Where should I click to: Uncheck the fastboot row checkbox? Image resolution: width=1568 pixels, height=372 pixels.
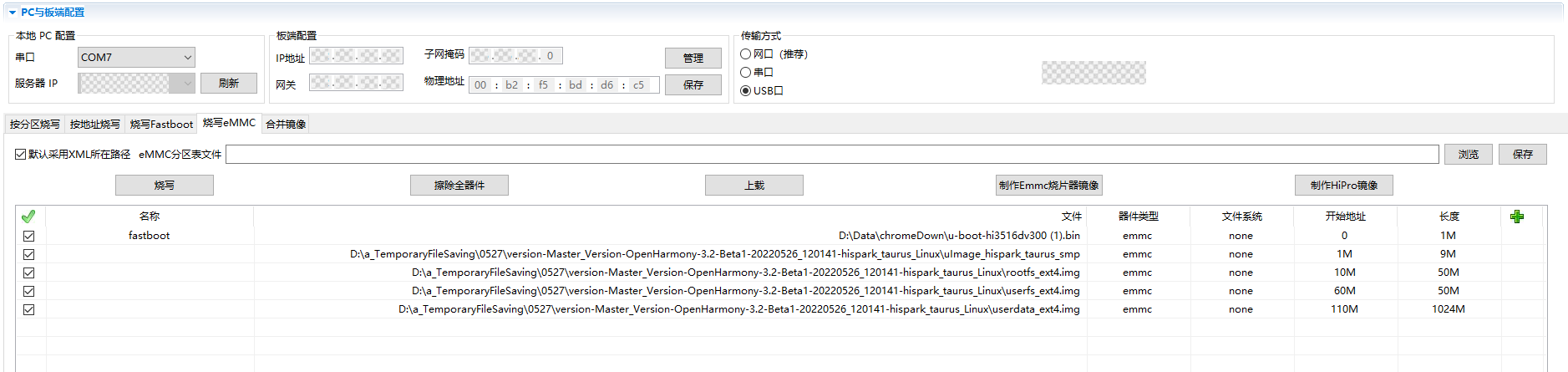click(x=29, y=236)
